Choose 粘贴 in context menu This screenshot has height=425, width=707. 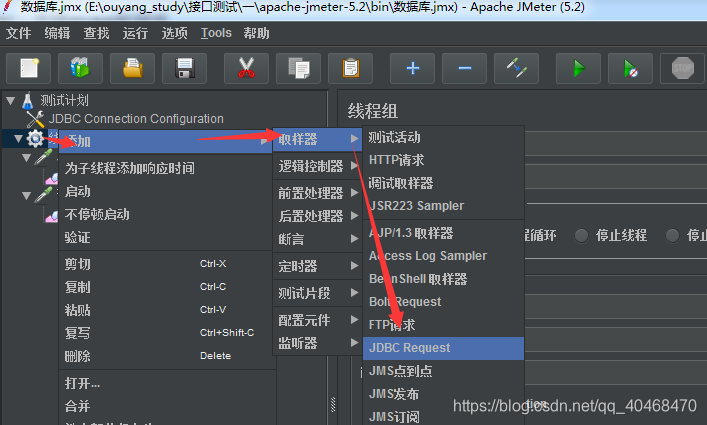(166, 310)
